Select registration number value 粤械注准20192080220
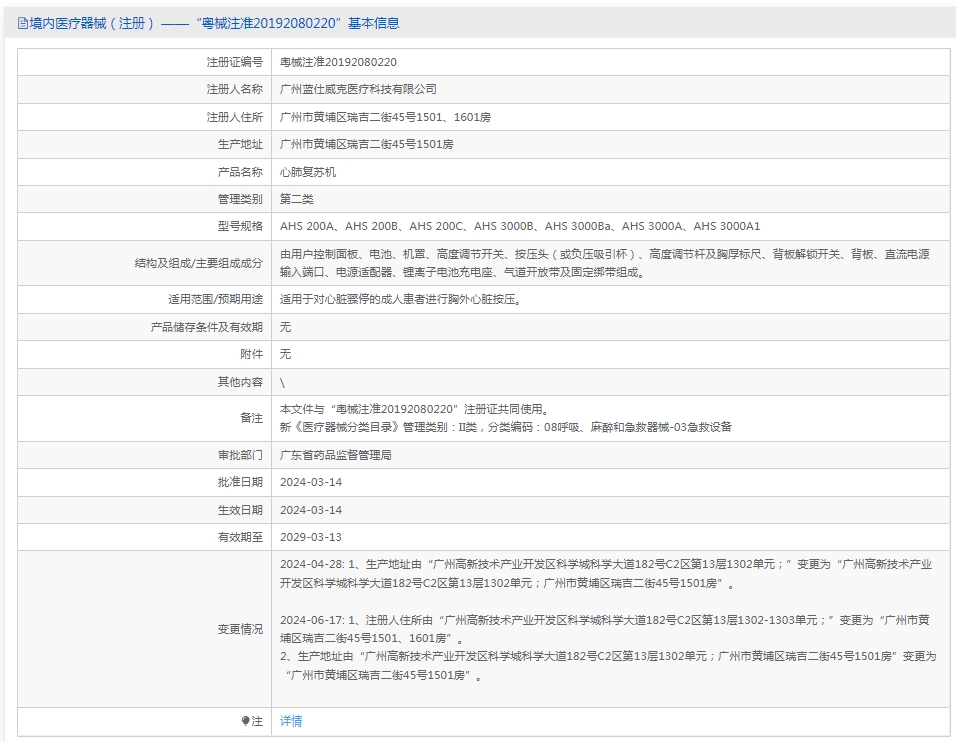Image resolution: width=956 pixels, height=742 pixels. (x=338, y=62)
